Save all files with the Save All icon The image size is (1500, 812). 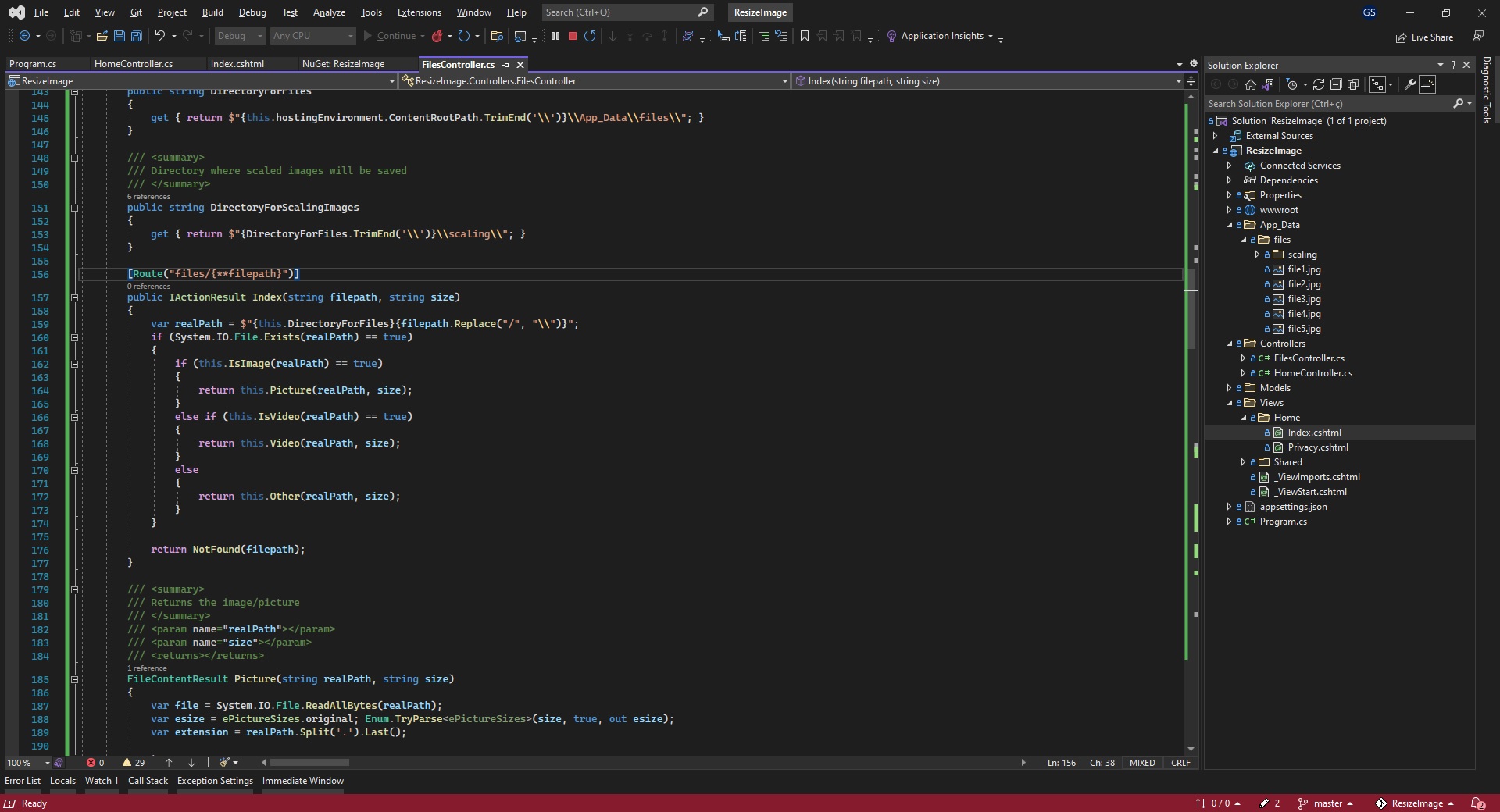pos(137,36)
